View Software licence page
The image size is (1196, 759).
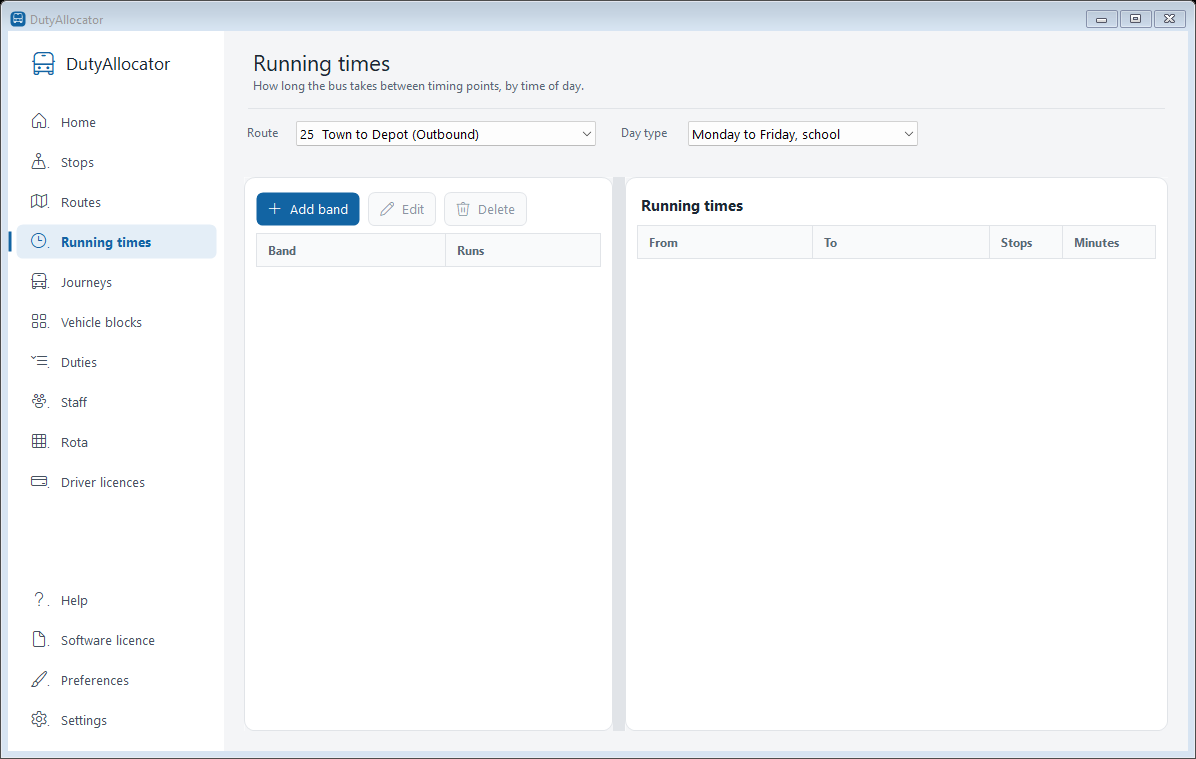coord(116,640)
